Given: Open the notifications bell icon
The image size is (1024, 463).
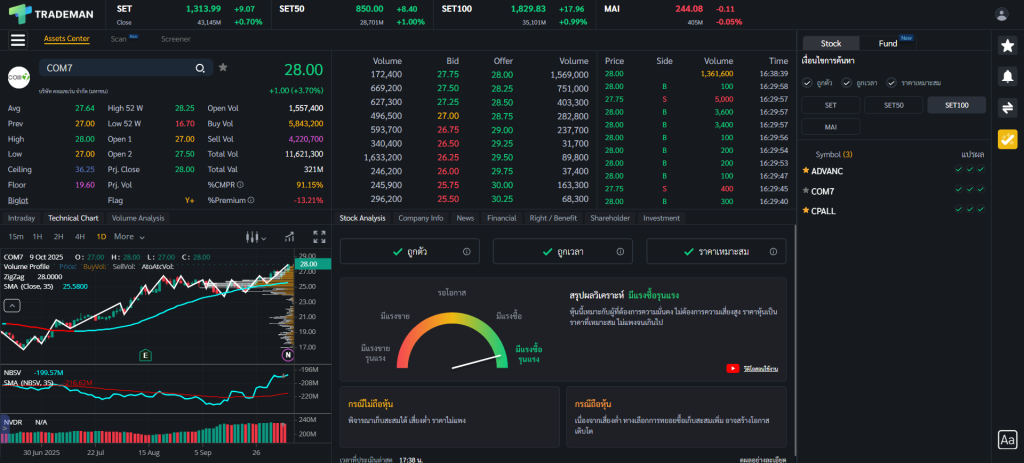Looking at the screenshot, I should [1007, 76].
